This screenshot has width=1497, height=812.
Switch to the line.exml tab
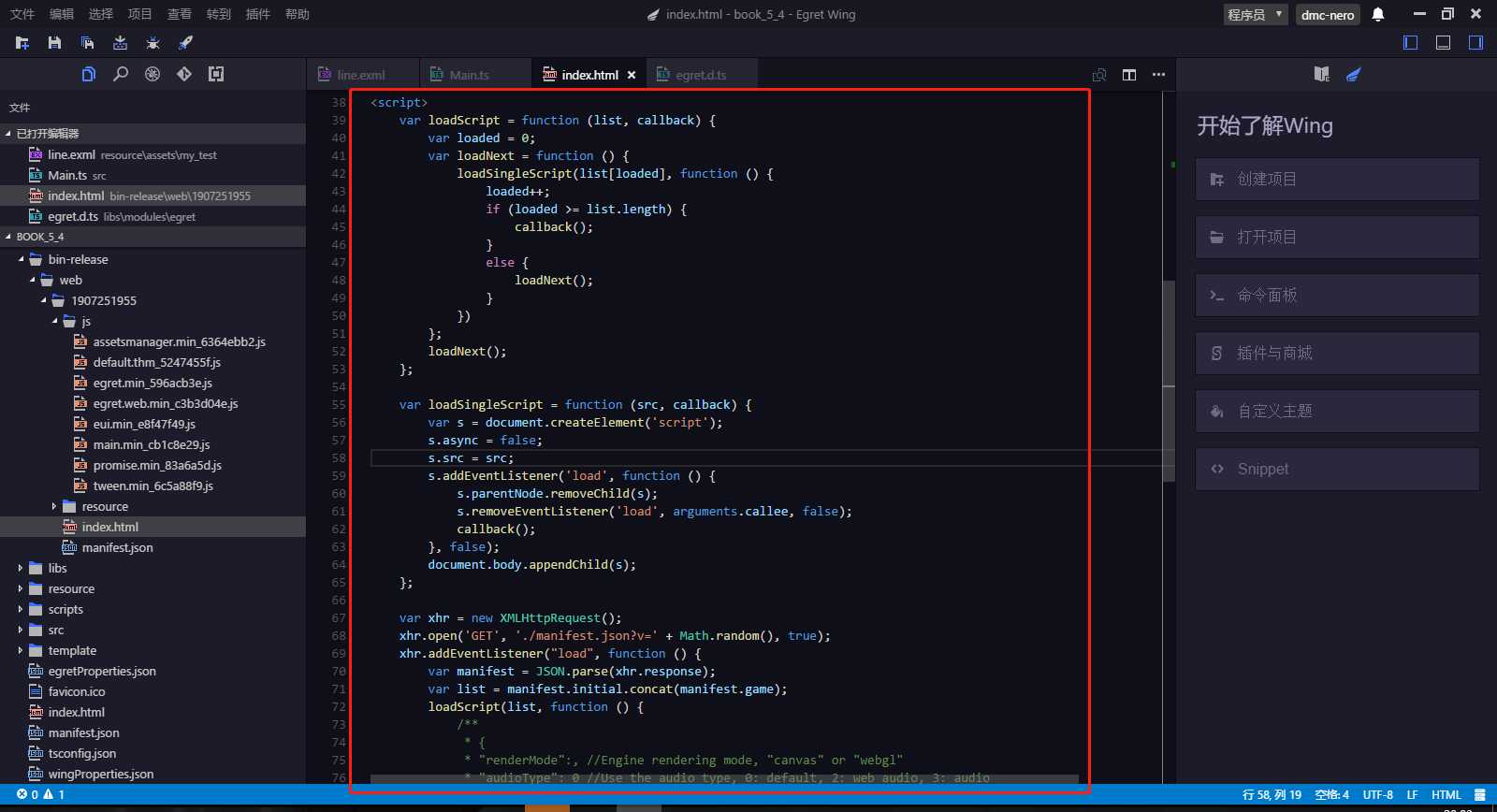tap(362, 75)
